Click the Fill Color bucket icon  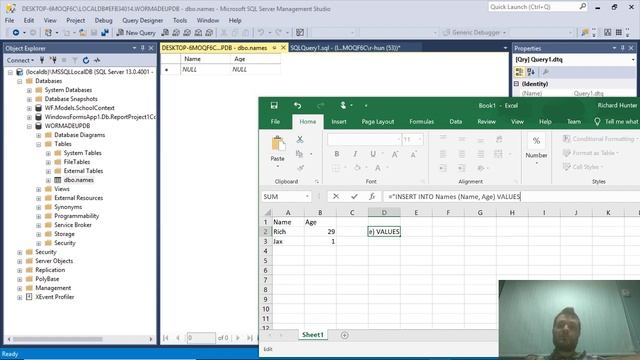click(x=357, y=168)
